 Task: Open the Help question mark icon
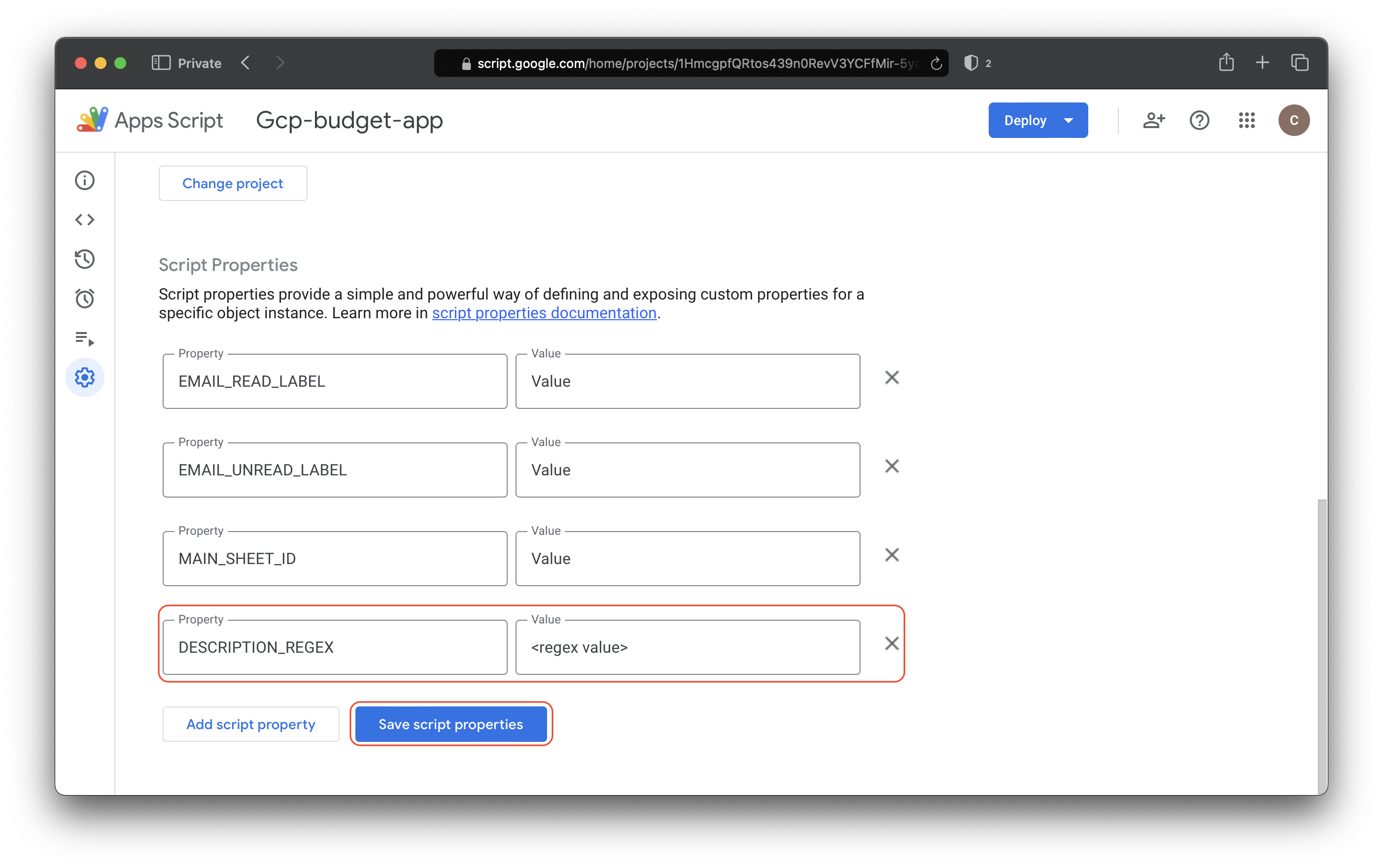pyautogui.click(x=1199, y=121)
